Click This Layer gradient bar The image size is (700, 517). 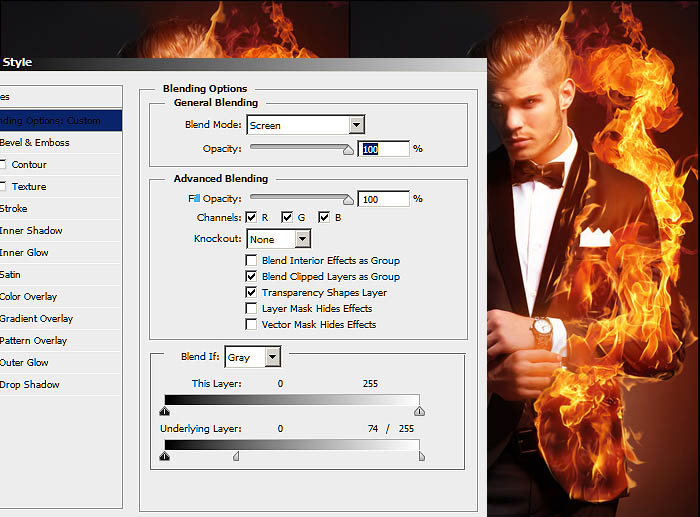pos(292,399)
